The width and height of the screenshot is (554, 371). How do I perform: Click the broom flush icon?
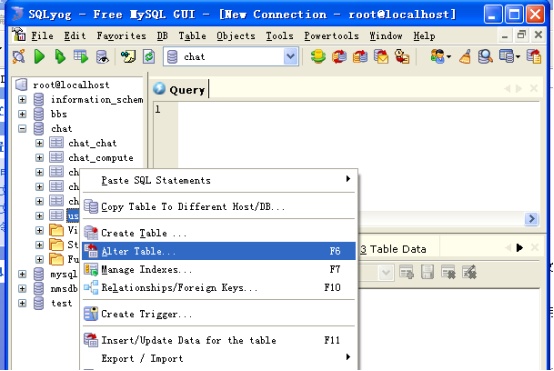(465, 57)
